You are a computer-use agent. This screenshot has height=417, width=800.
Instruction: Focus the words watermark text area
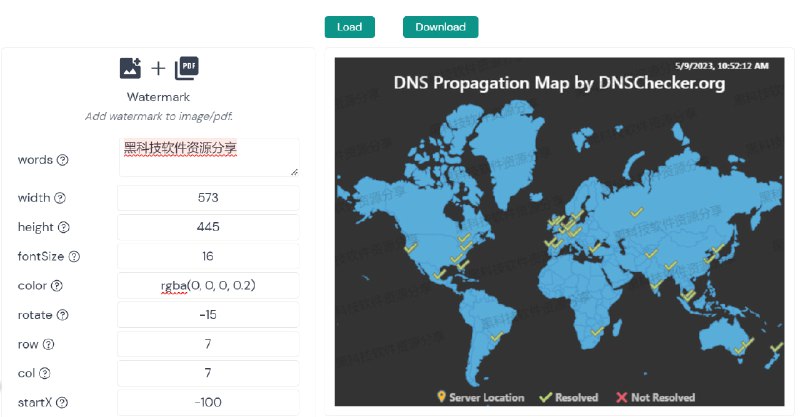[x=208, y=158]
